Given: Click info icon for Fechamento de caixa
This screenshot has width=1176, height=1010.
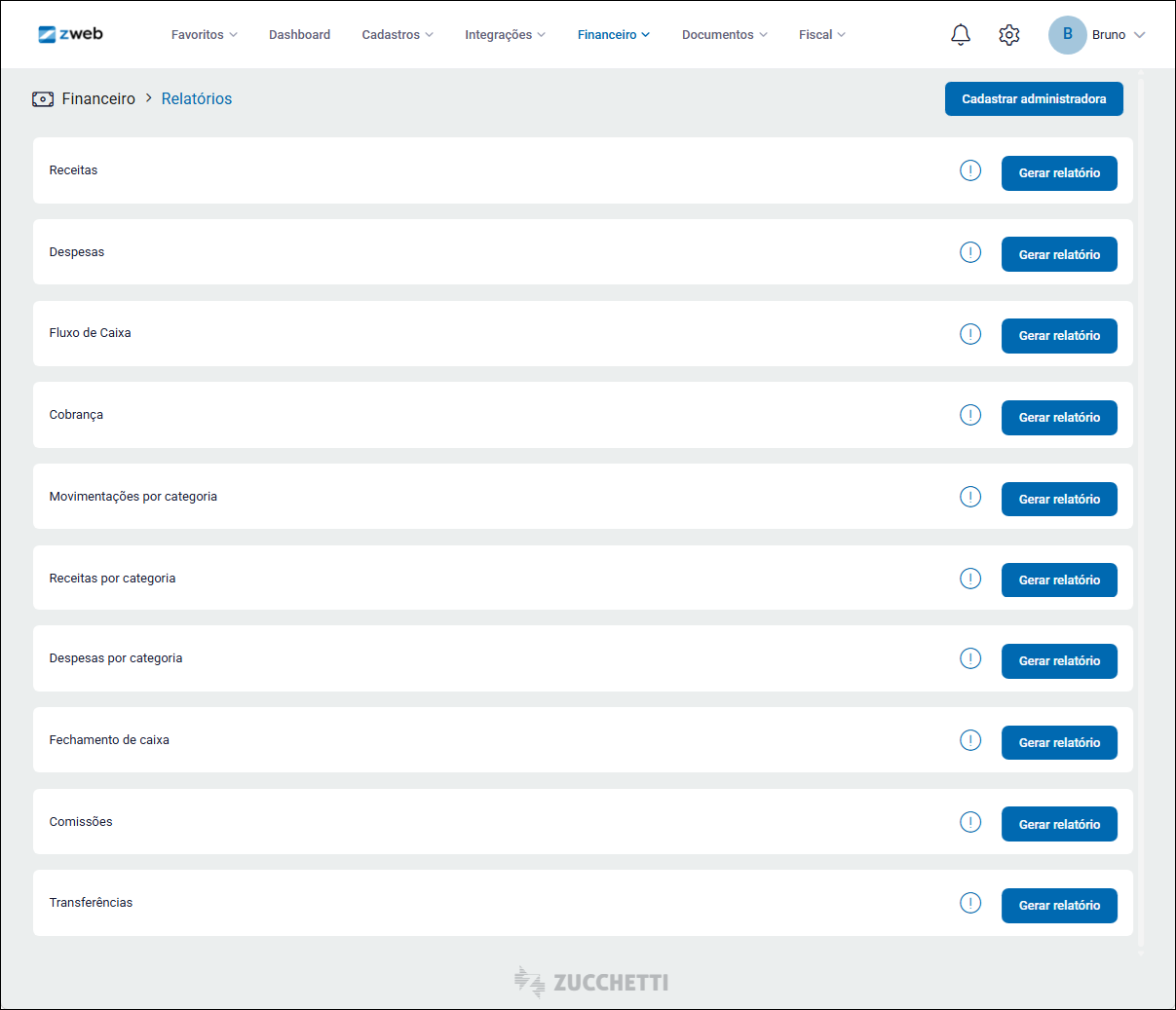Looking at the screenshot, I should point(969,740).
